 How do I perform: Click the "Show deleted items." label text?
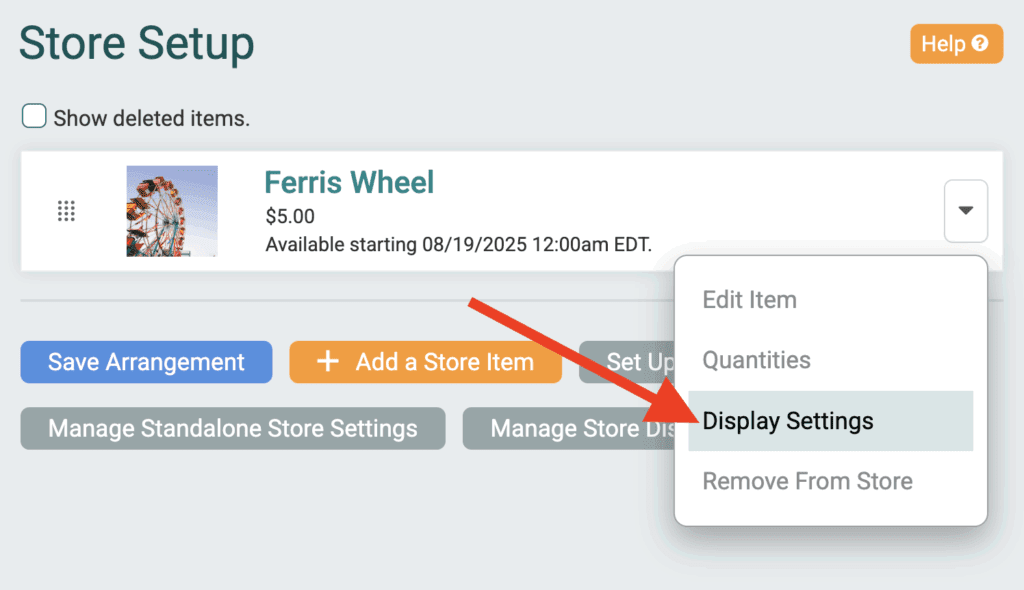click(152, 118)
